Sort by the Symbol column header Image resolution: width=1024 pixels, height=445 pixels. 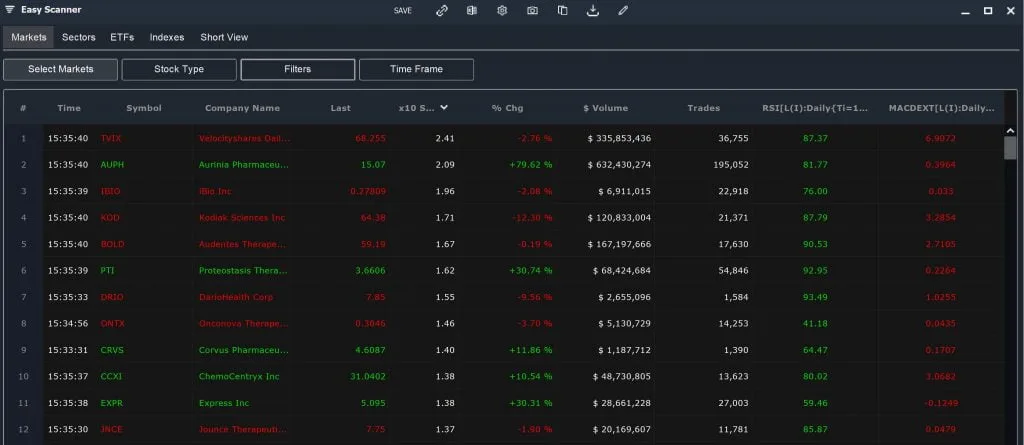click(144, 108)
